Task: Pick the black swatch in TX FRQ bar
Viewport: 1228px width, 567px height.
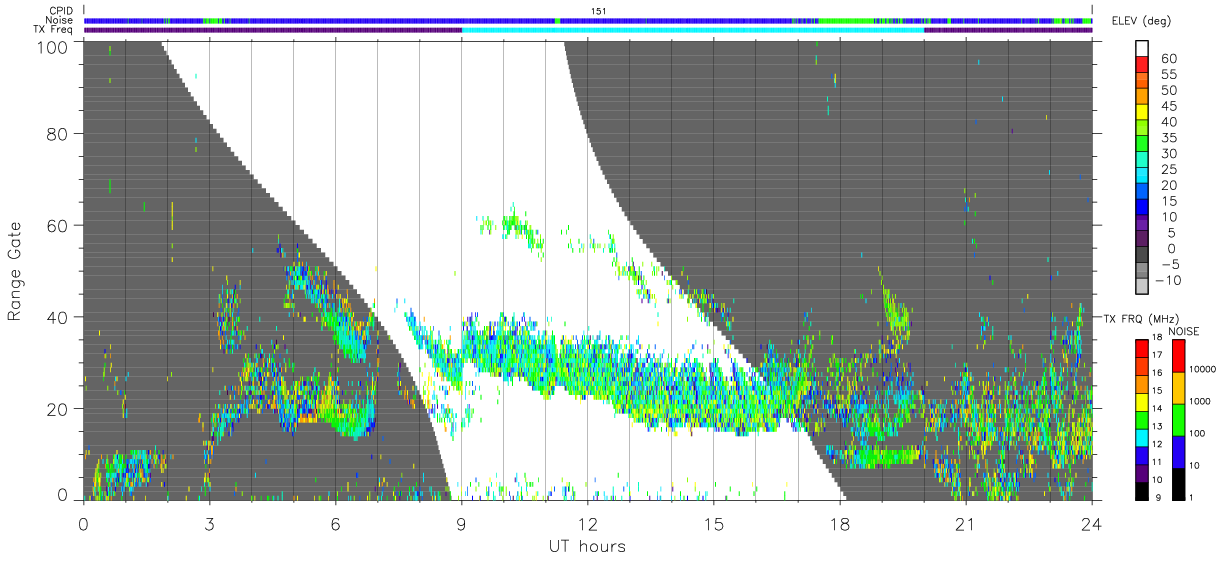Action: 1141,491
